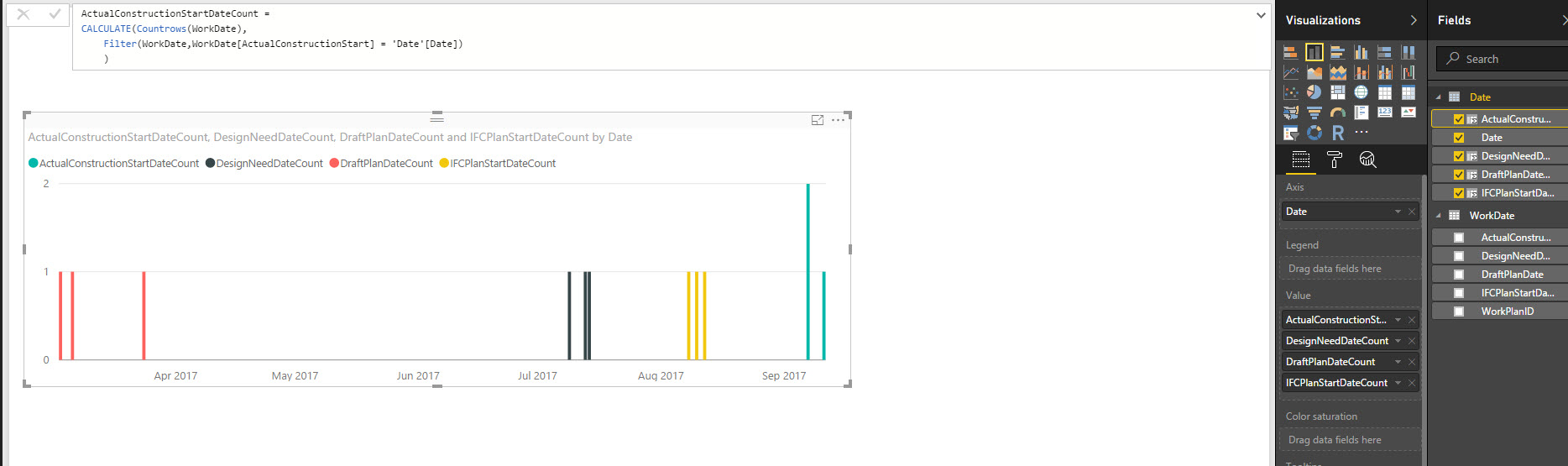The height and width of the screenshot is (466, 1568).
Task: Uncheck ActualConstru... measure in Date table
Action: pyautogui.click(x=1459, y=119)
